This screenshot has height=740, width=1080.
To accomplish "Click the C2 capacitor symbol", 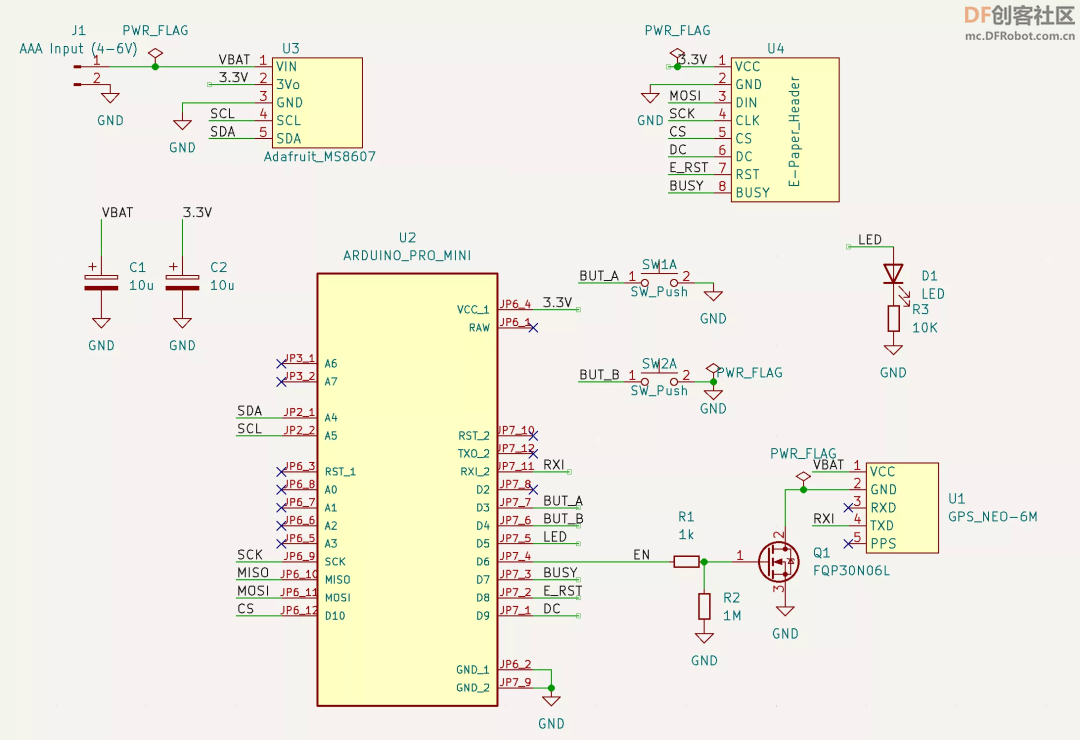I will click(183, 282).
